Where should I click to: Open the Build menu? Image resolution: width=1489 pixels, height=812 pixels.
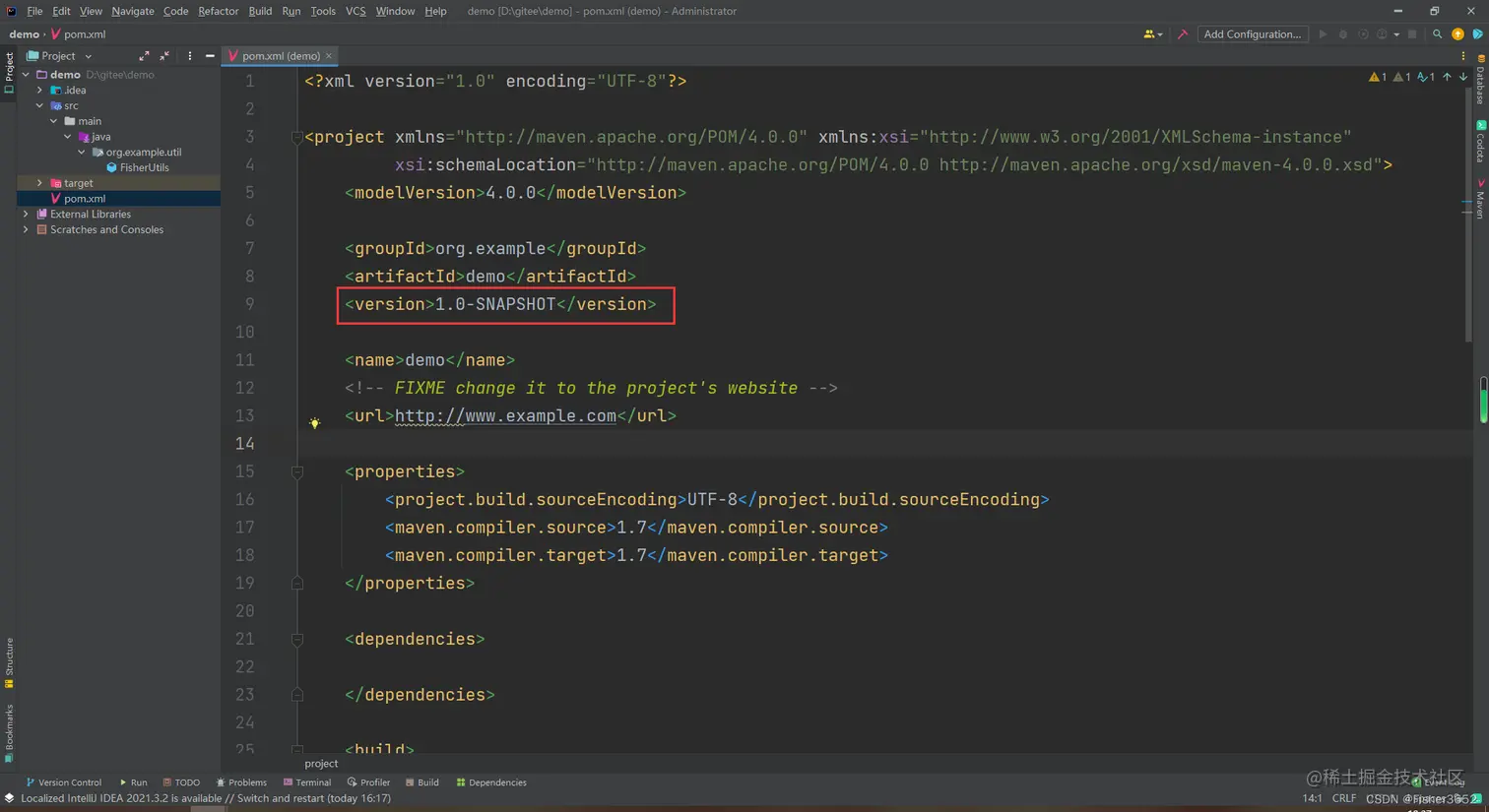coord(260,11)
